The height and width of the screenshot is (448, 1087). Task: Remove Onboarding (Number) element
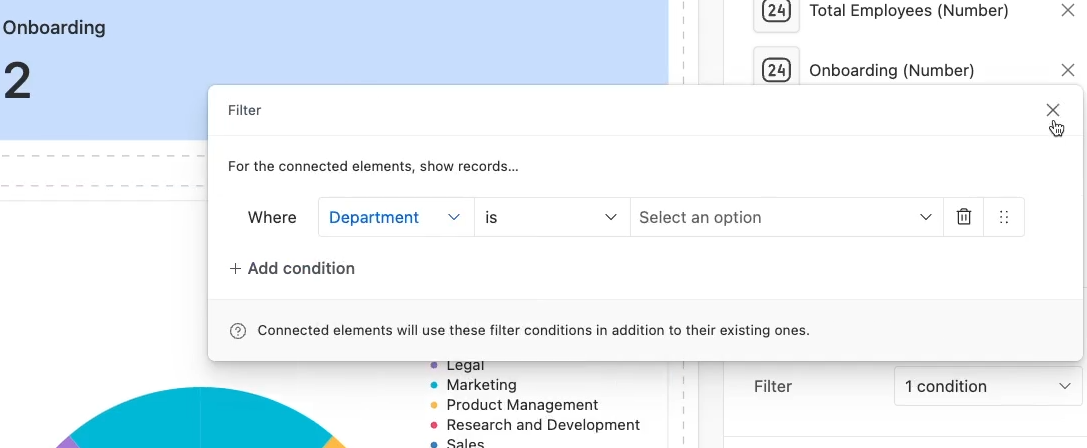[1068, 70]
